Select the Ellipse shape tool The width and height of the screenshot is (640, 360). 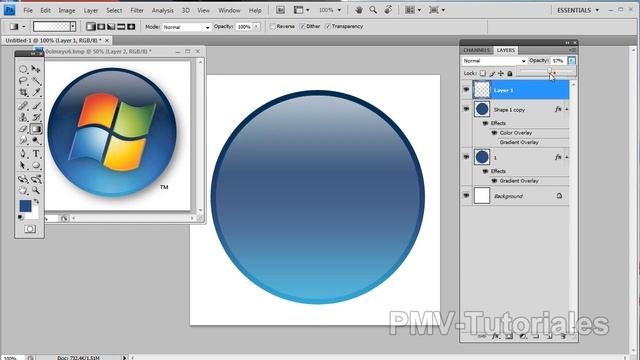click(x=36, y=166)
